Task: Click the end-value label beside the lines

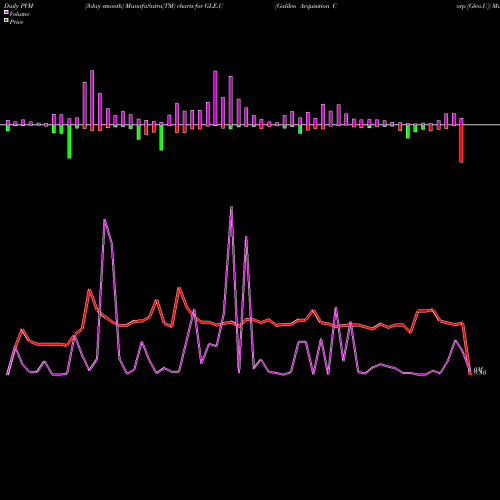Action: 480,371
